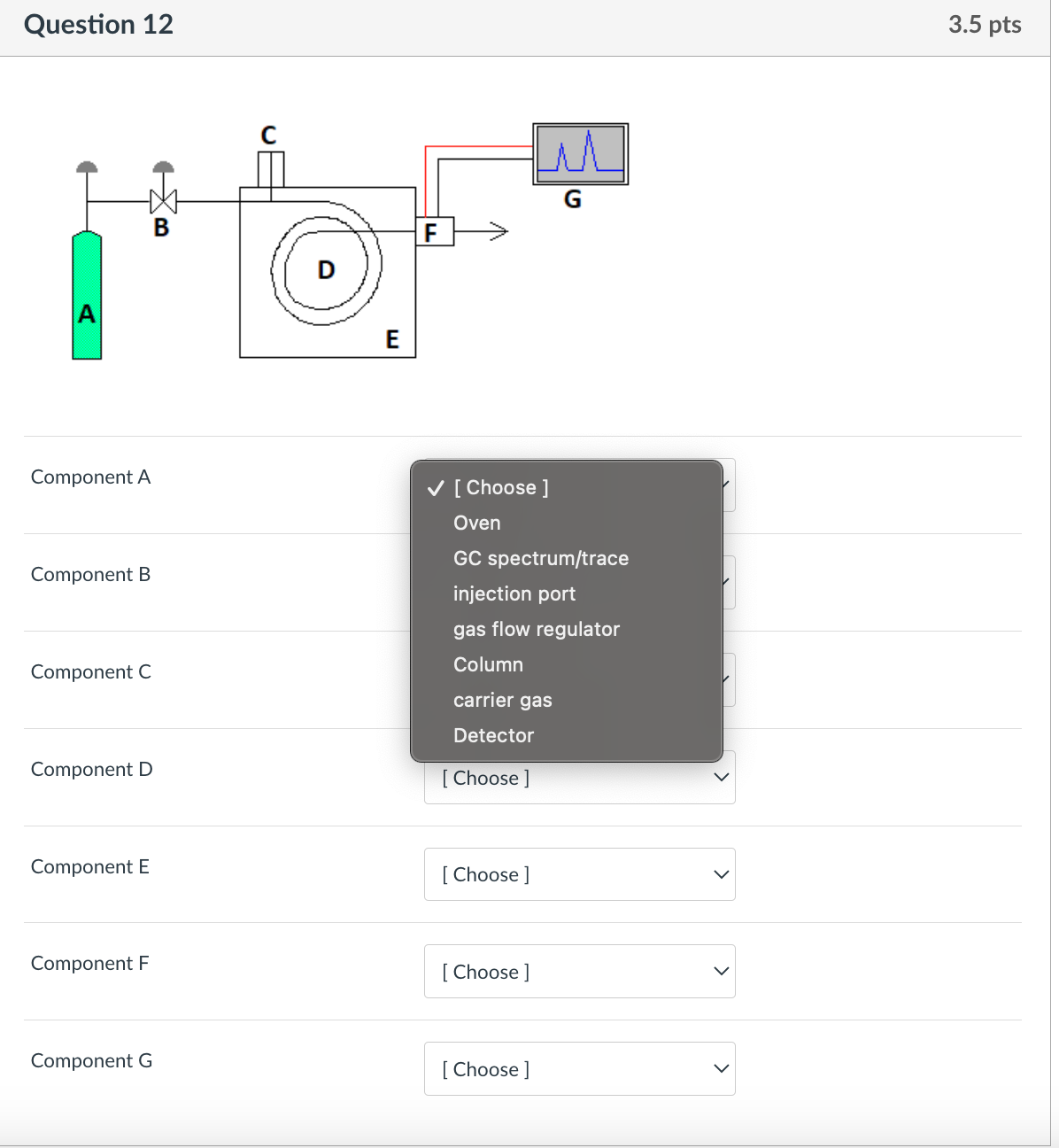This screenshot has height=1148, width=1059.
Task: Click the detector block labeled F
Action: click(435, 231)
